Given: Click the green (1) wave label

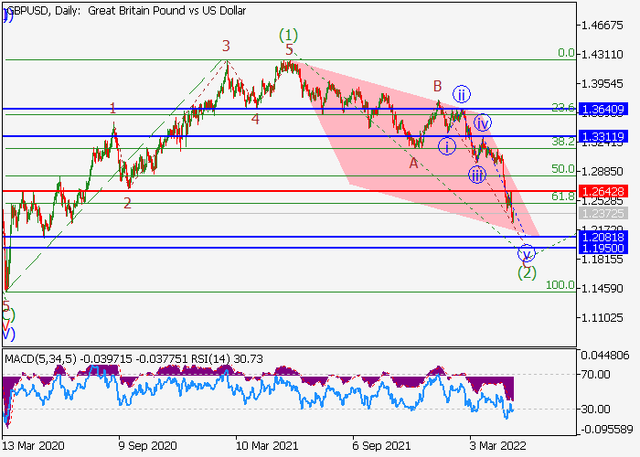Looking at the screenshot, I should coord(289,35).
